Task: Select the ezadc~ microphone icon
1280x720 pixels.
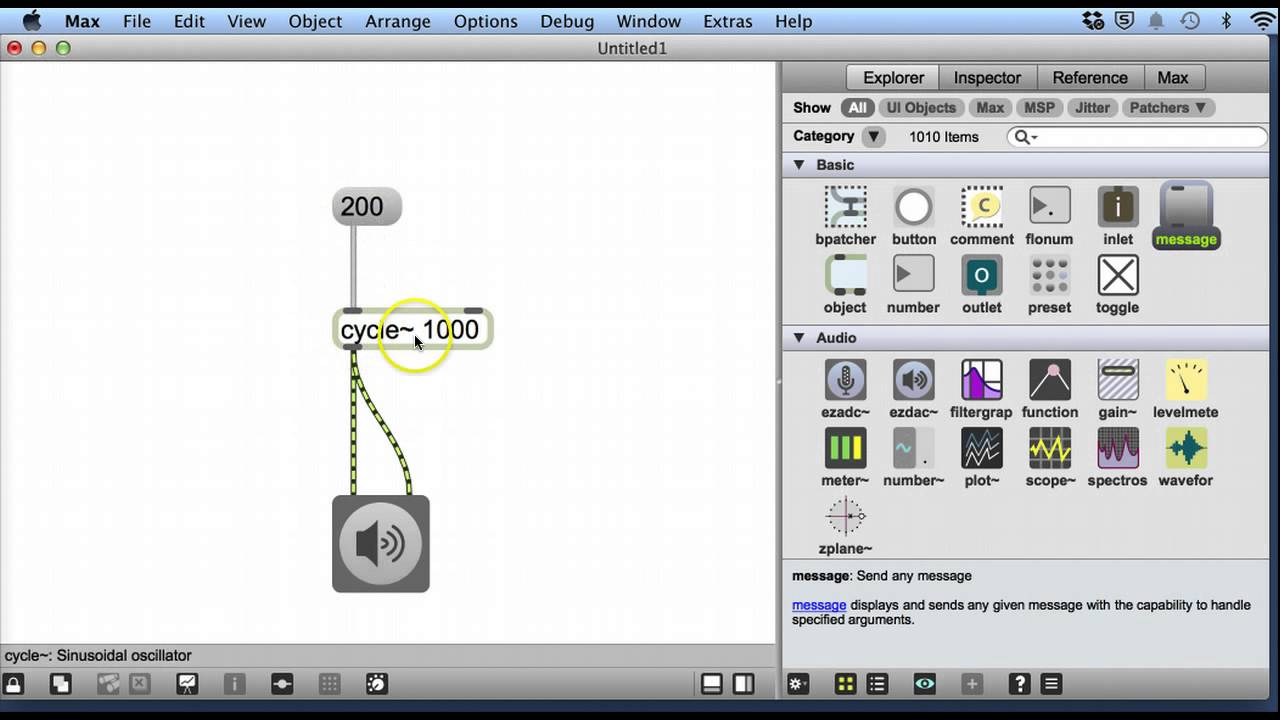Action: coord(846,380)
